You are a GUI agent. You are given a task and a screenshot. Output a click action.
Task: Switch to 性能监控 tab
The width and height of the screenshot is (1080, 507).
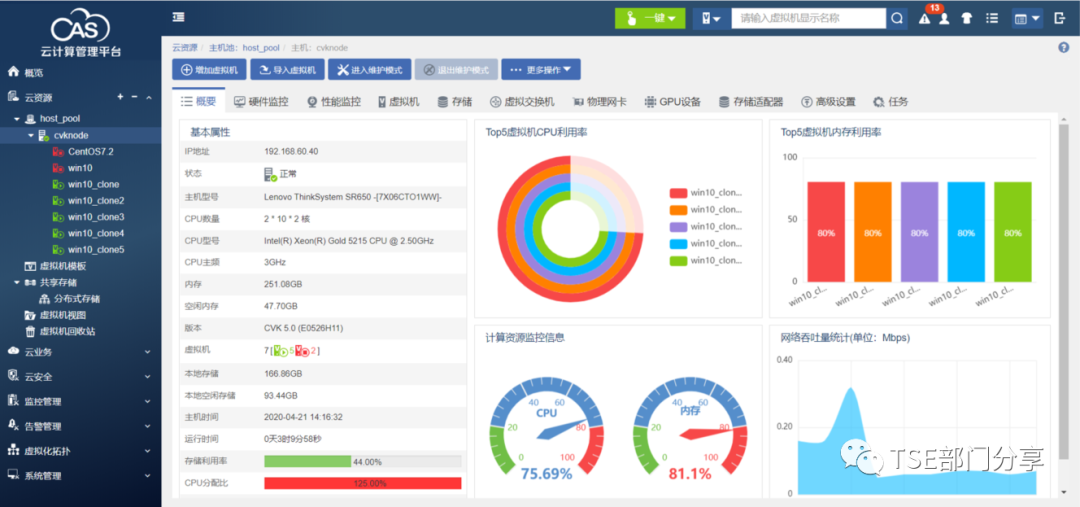tap(334, 102)
